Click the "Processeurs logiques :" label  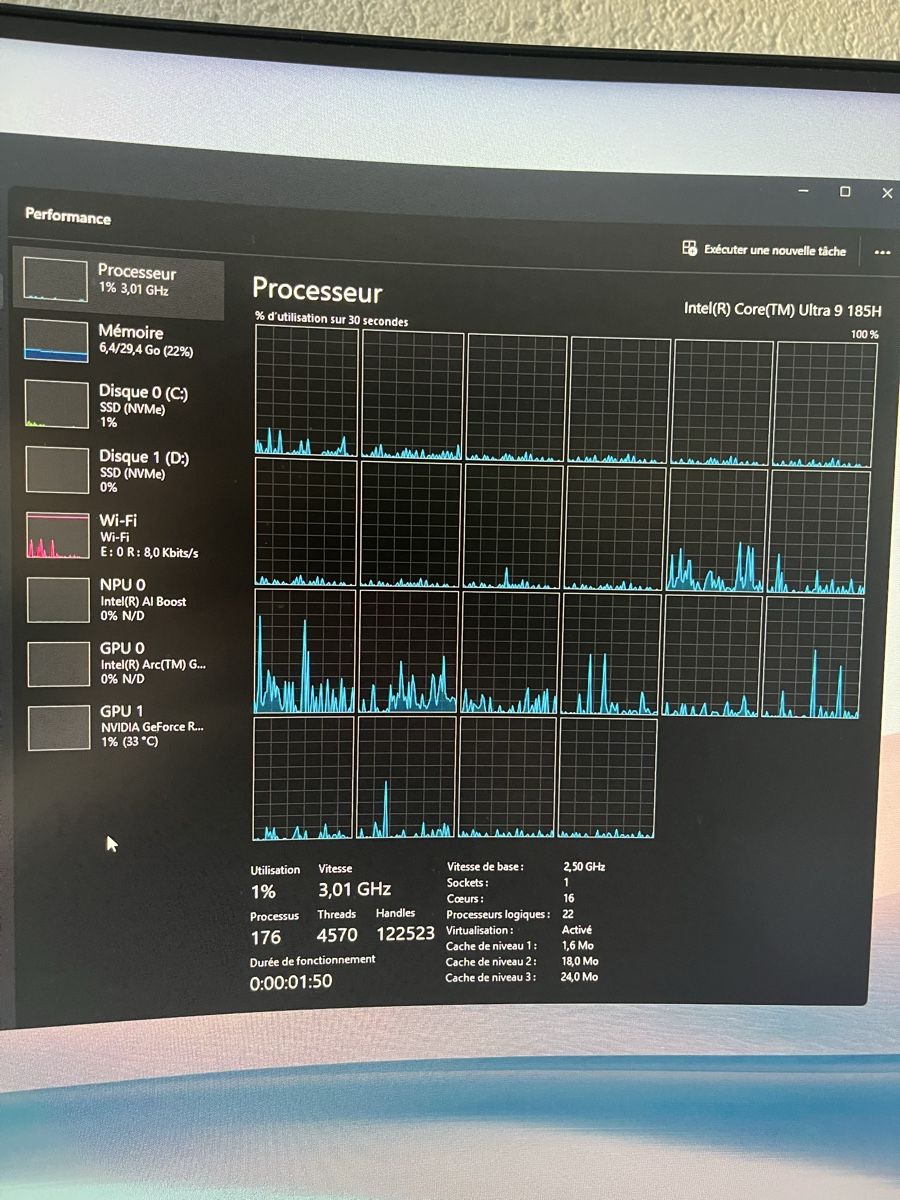click(498, 914)
